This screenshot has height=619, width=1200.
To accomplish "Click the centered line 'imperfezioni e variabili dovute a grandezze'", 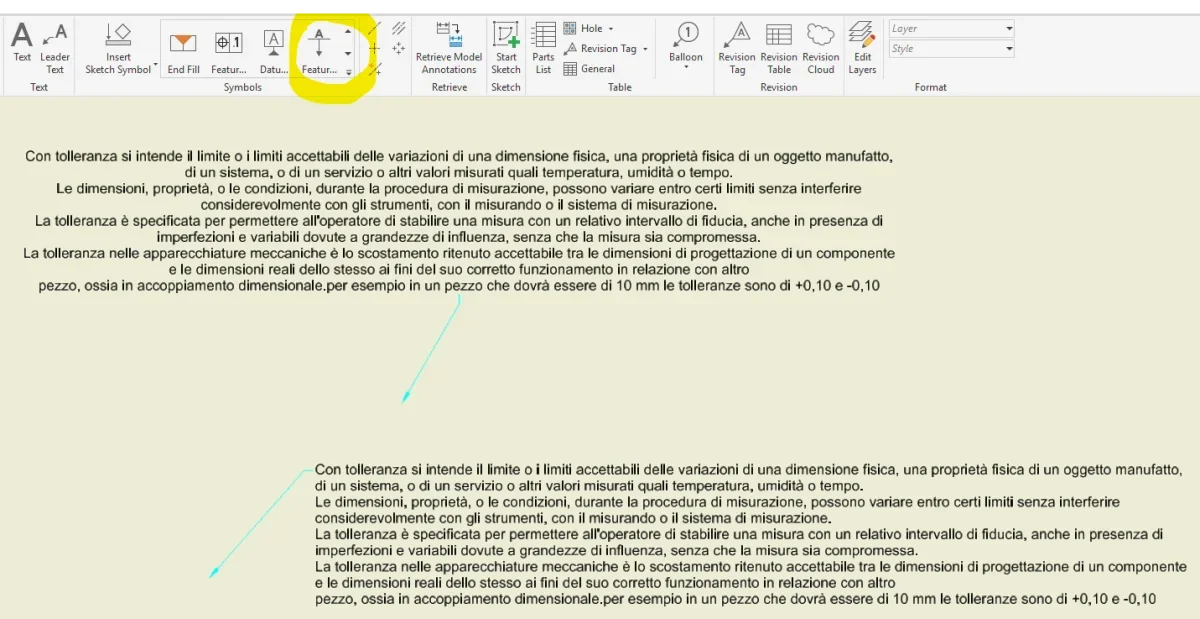I will (x=459, y=237).
